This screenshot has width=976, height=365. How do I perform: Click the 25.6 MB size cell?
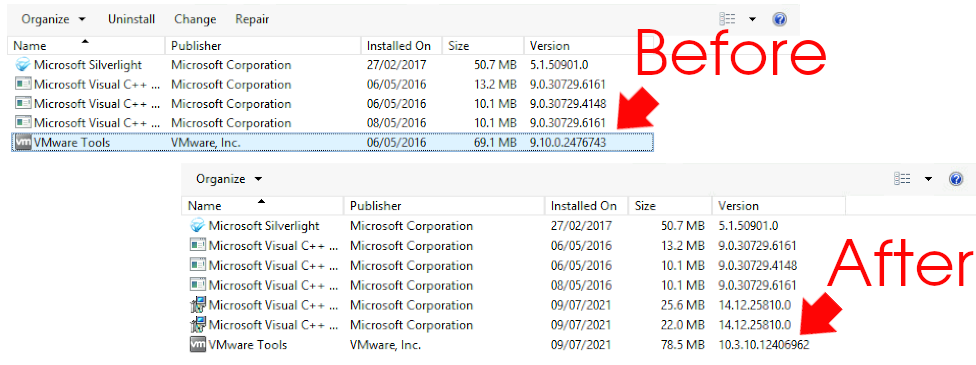click(x=683, y=305)
